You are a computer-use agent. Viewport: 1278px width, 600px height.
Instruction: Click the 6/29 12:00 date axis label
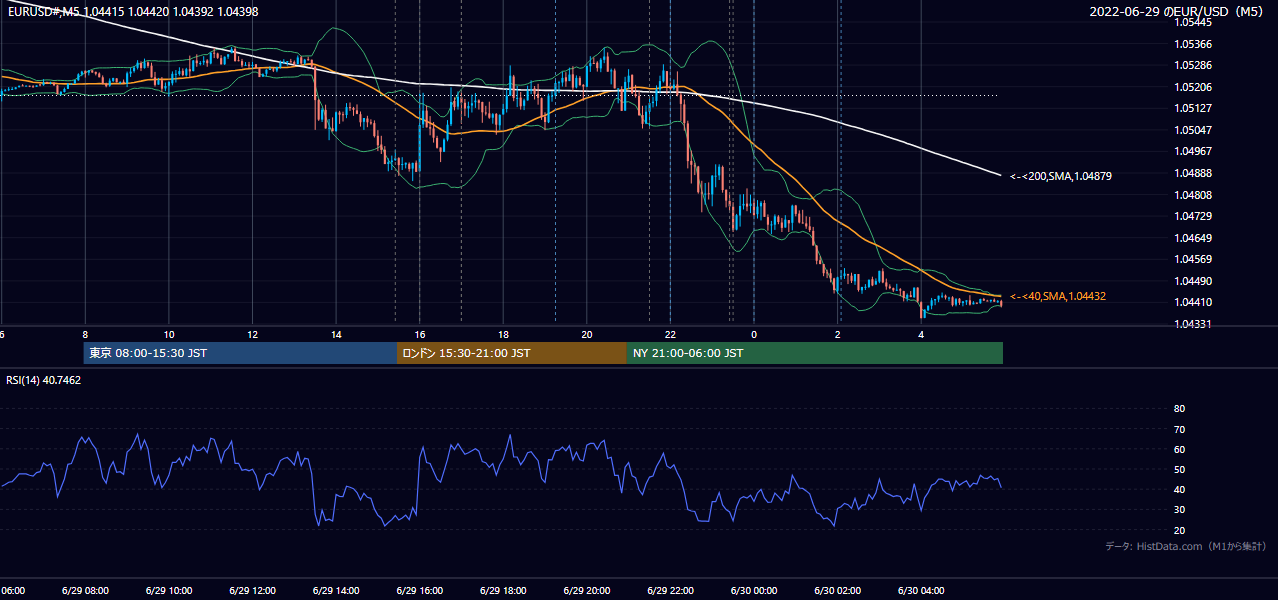pyautogui.click(x=252, y=590)
